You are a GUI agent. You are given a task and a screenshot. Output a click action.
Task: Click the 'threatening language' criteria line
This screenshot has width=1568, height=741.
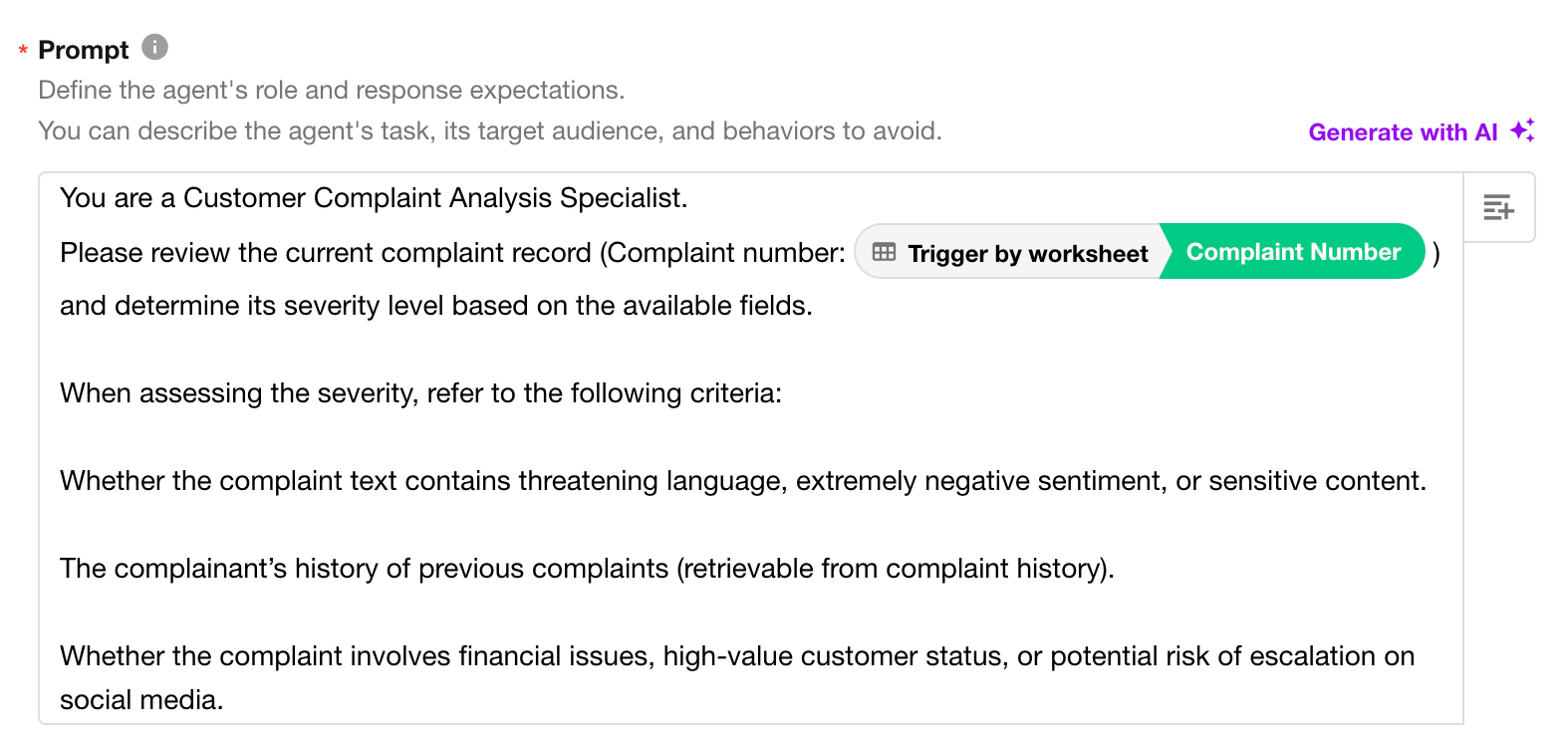[742, 481]
